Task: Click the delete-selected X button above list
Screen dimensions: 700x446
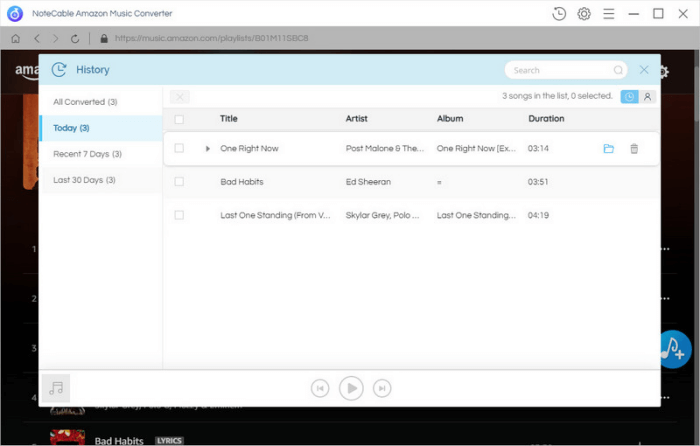Action: (x=179, y=97)
